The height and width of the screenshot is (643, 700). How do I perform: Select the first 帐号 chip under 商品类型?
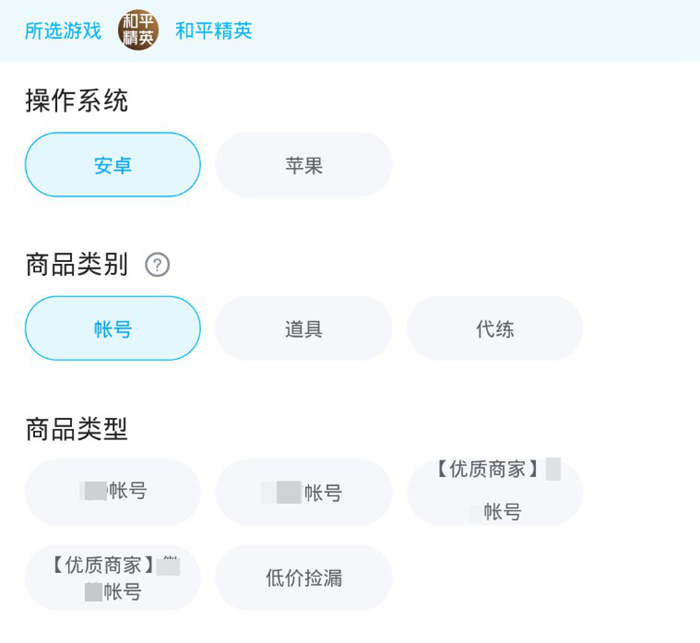coord(113,492)
